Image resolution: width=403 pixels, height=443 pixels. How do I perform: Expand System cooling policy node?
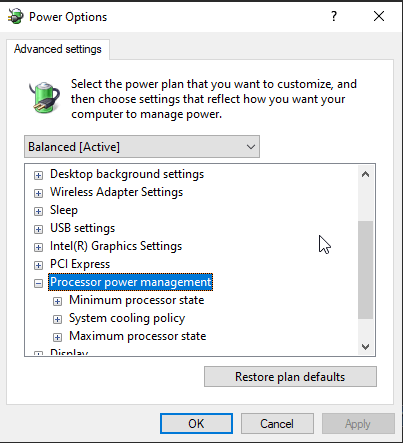[x=57, y=319]
